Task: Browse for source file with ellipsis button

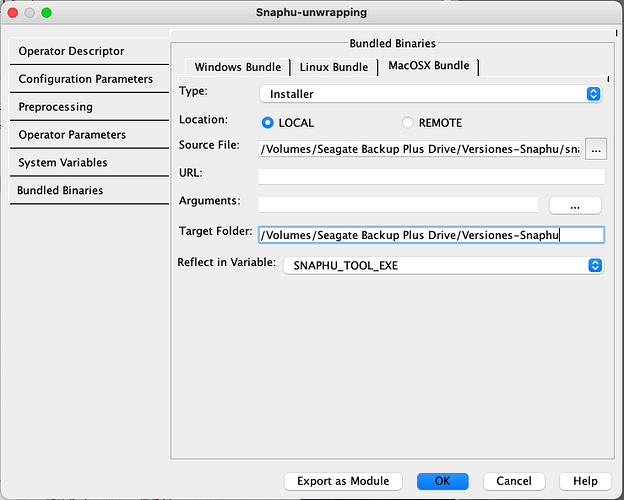Action: [x=596, y=149]
